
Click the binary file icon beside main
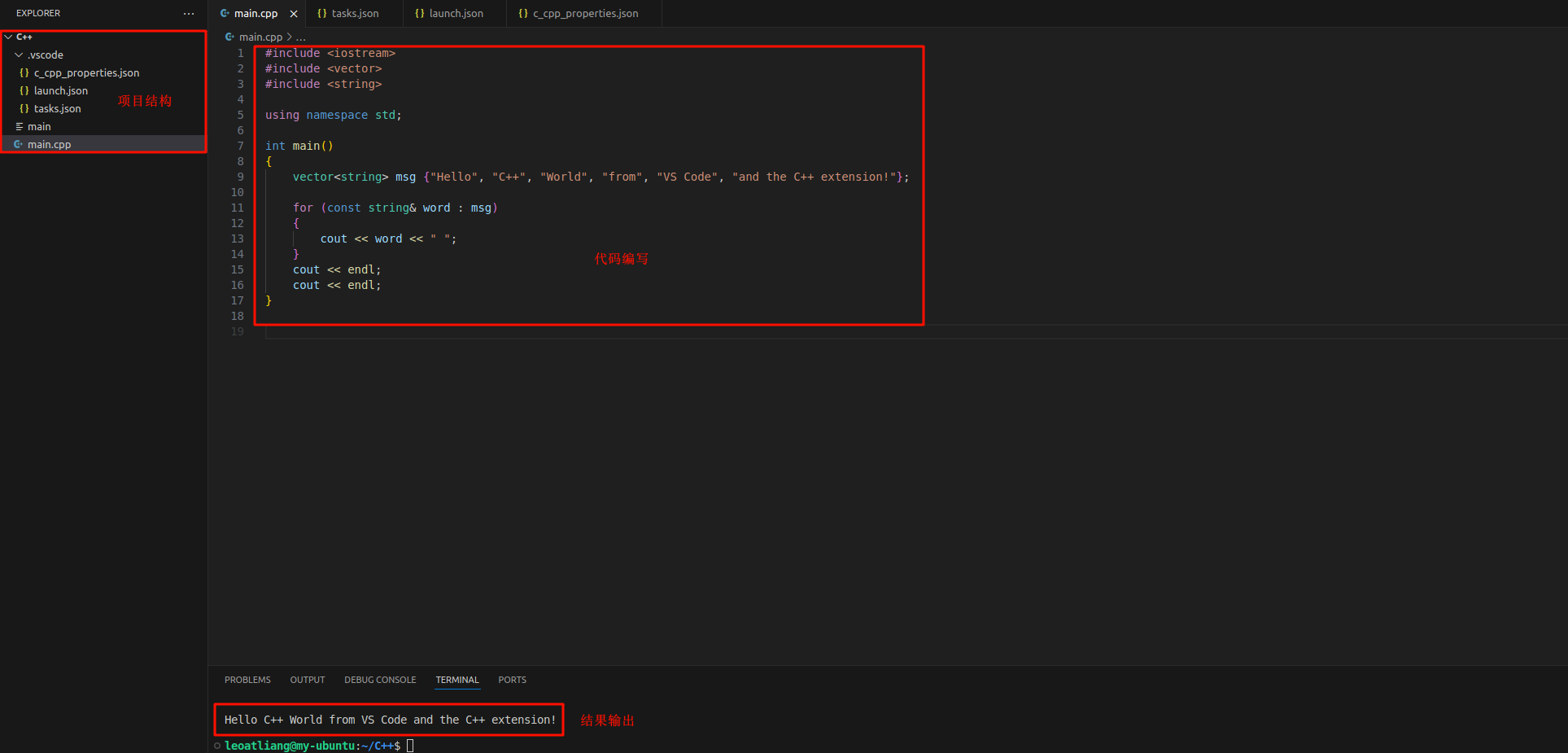pos(19,126)
